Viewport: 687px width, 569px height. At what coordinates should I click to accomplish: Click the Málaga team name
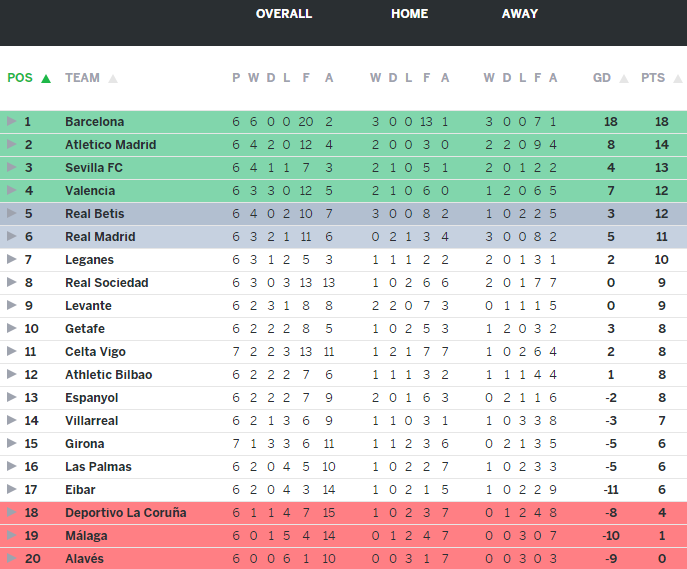click(x=86, y=536)
